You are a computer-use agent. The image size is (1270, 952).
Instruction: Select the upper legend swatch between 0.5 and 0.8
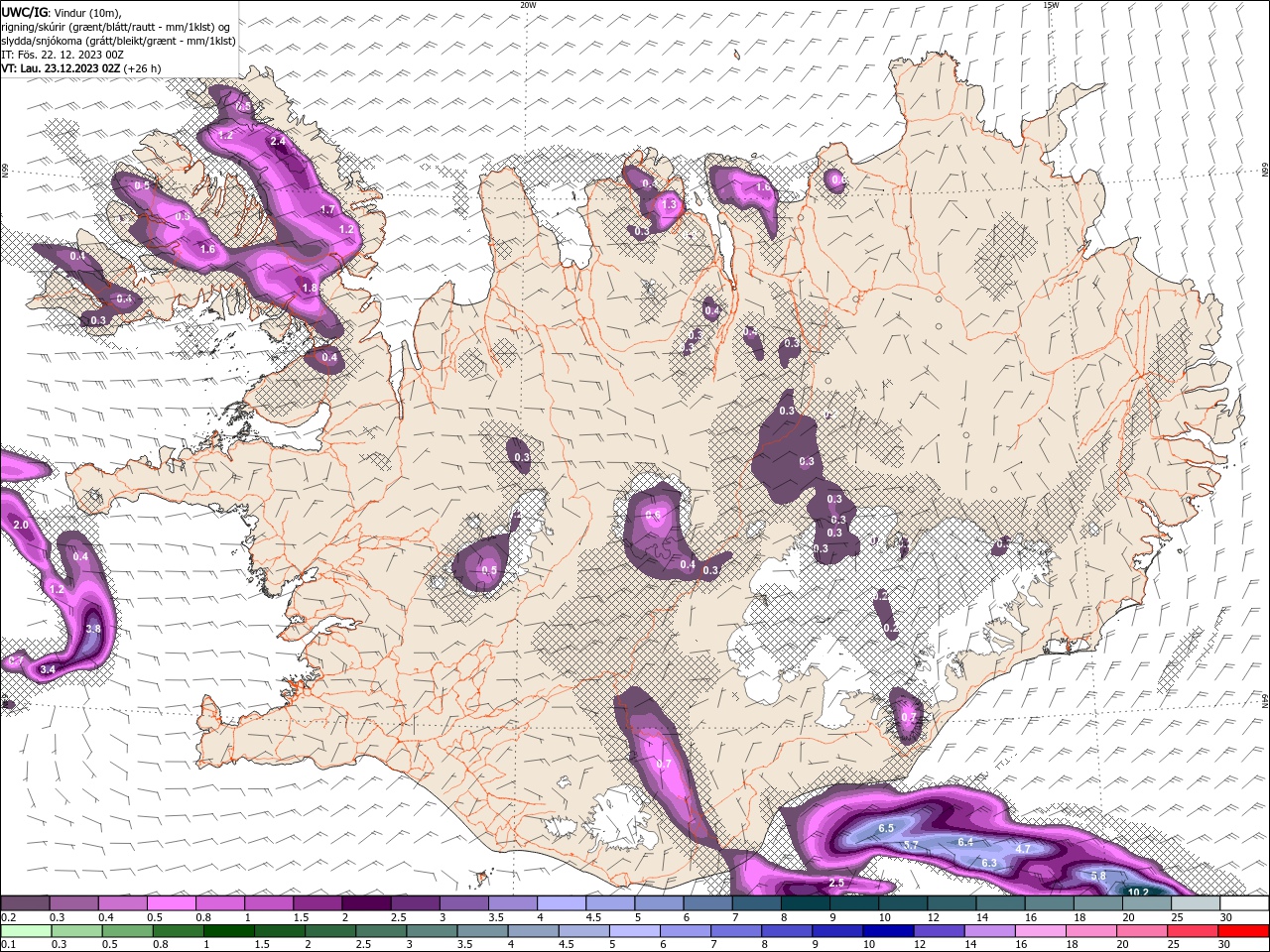point(171,903)
